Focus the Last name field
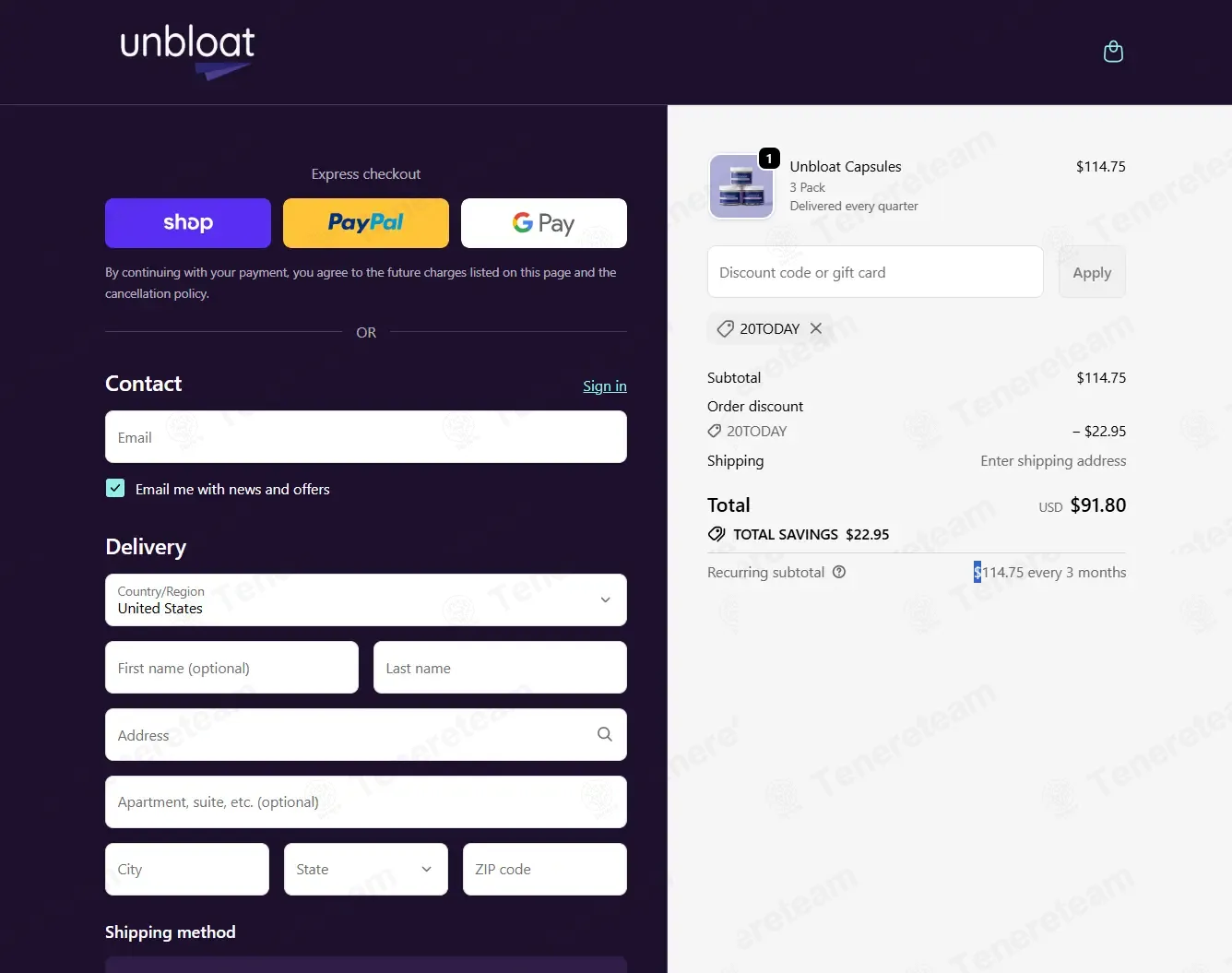Viewport: 1232px width, 973px height. coord(500,668)
